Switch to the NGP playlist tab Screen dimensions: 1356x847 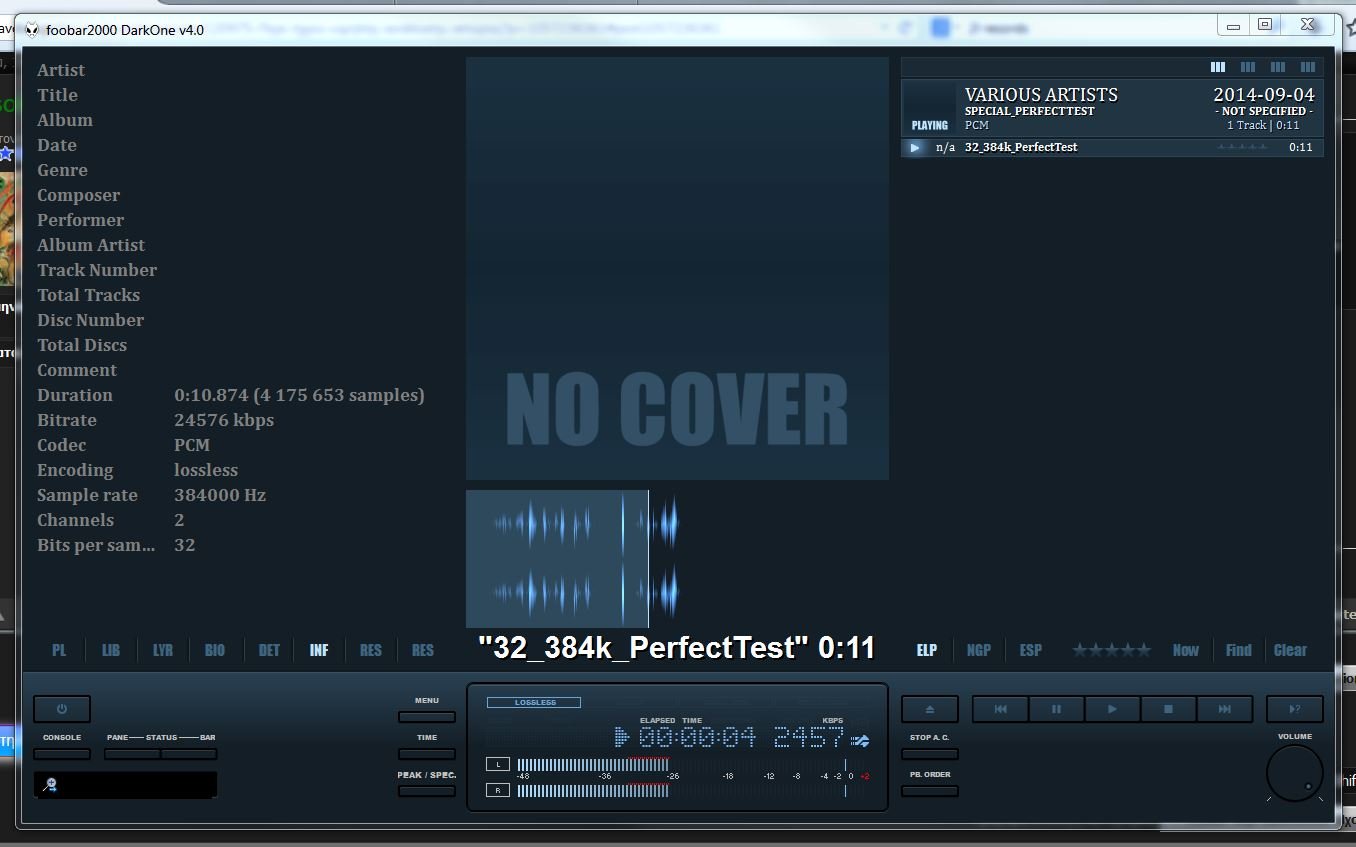pyautogui.click(x=978, y=650)
